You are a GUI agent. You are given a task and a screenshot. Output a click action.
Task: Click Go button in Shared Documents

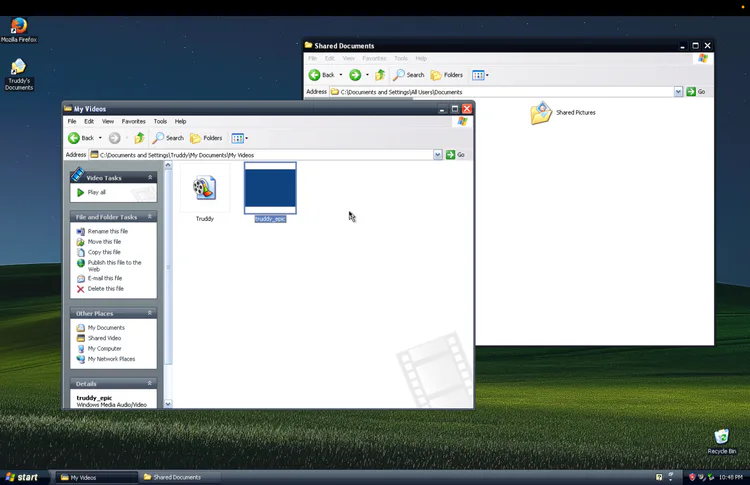pyautogui.click(x=696, y=92)
